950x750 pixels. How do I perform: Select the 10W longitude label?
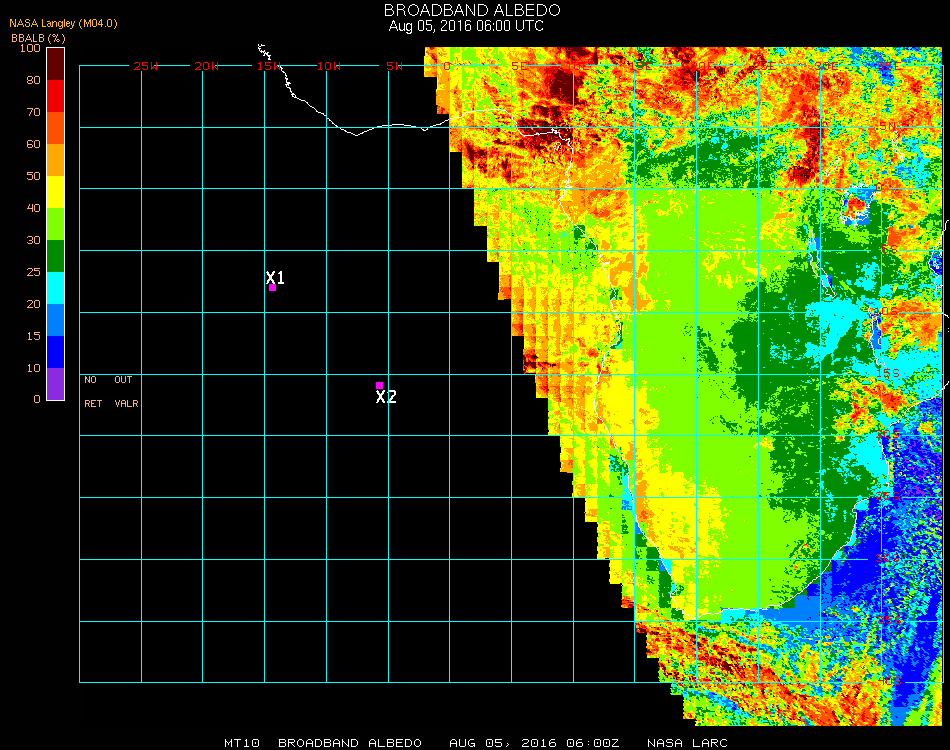point(330,66)
